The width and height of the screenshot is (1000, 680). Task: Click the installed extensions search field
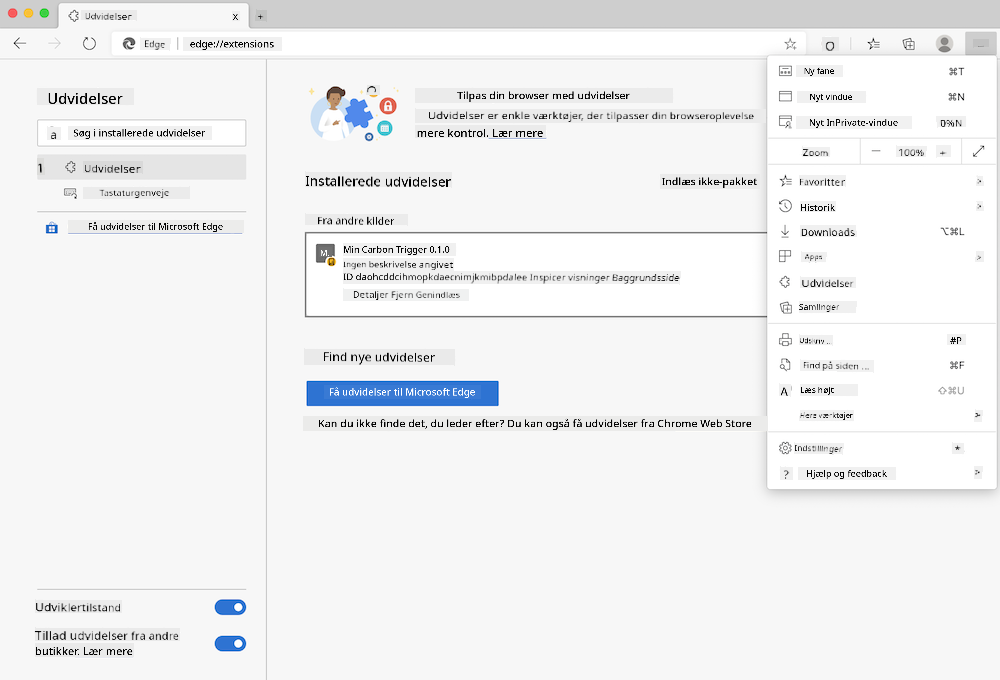coord(140,132)
